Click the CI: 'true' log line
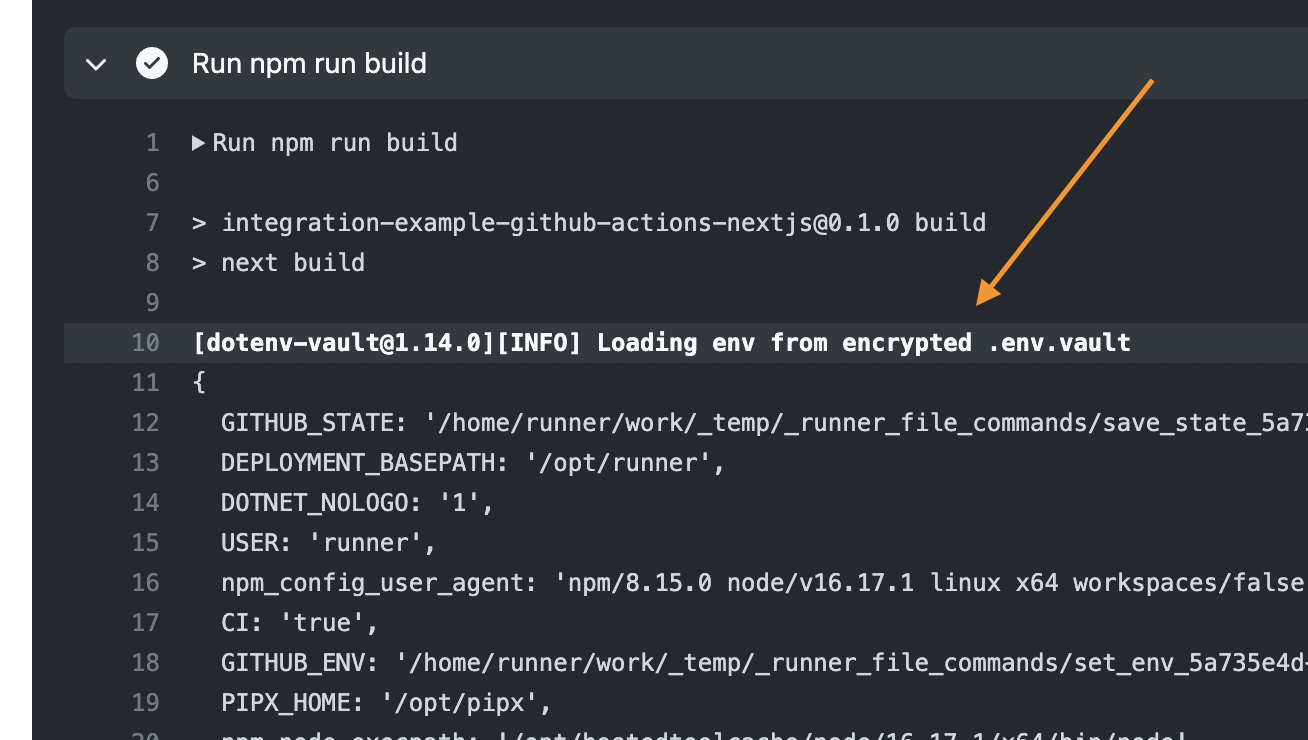Screen dimensions: 1308x740 (300, 623)
